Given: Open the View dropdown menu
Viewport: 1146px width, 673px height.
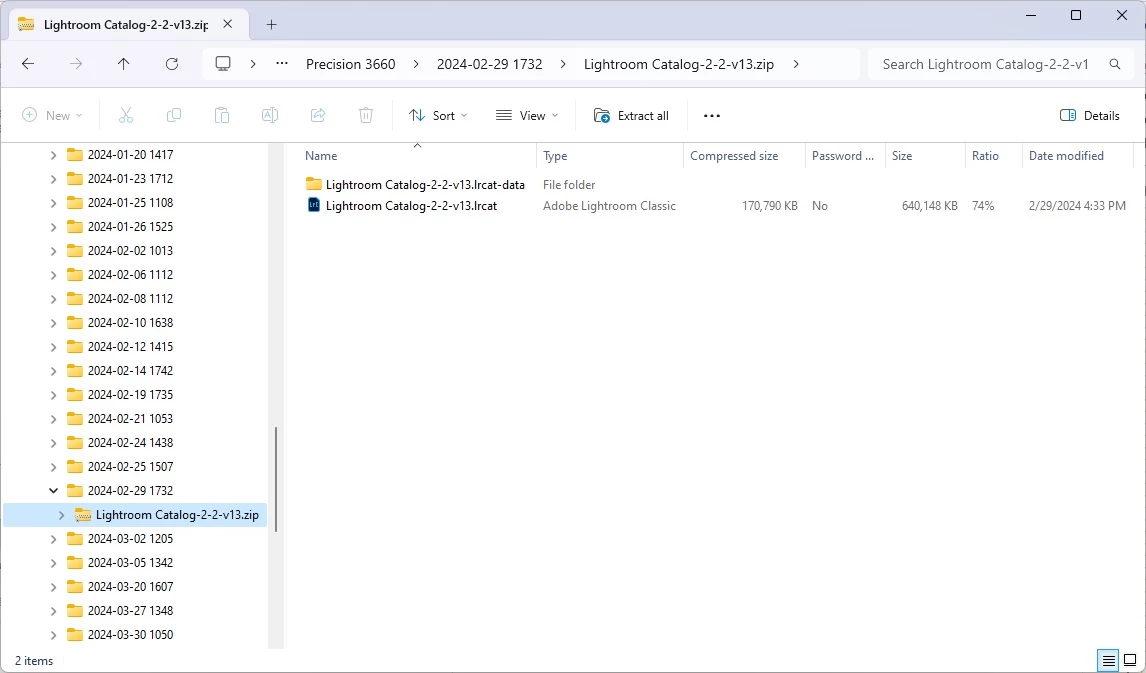Looking at the screenshot, I should coord(527,115).
